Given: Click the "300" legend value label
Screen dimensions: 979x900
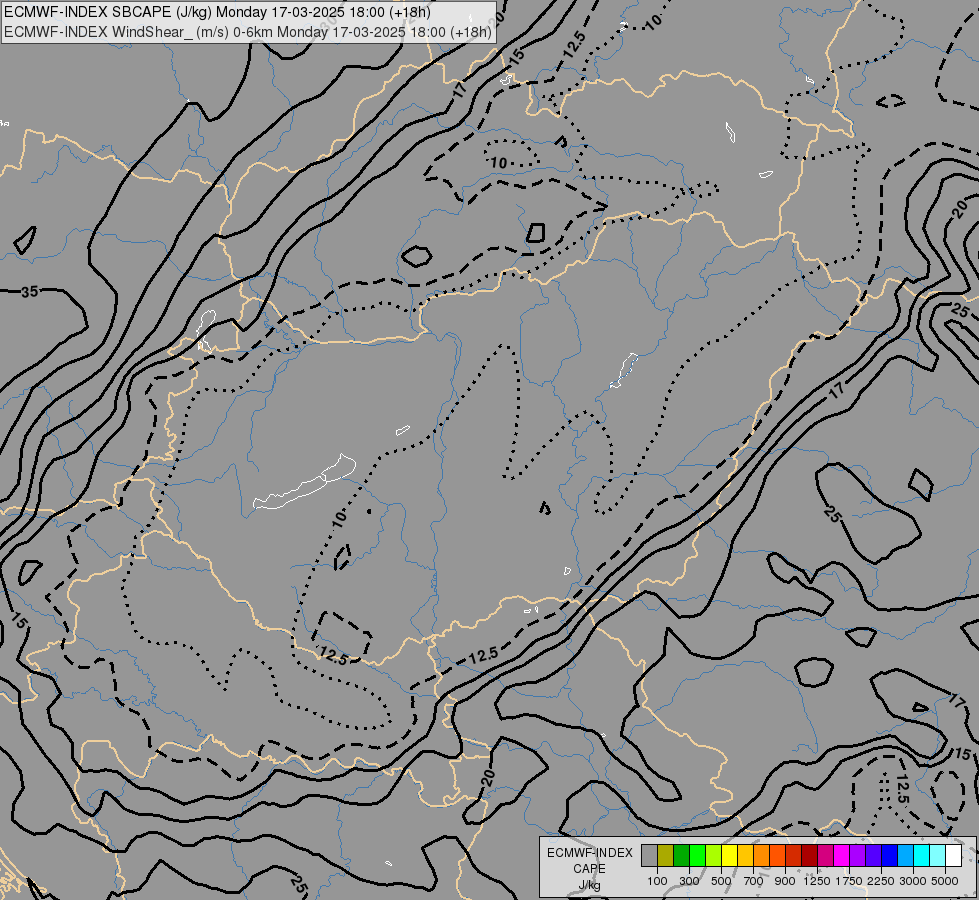Looking at the screenshot, I should pos(689,881).
